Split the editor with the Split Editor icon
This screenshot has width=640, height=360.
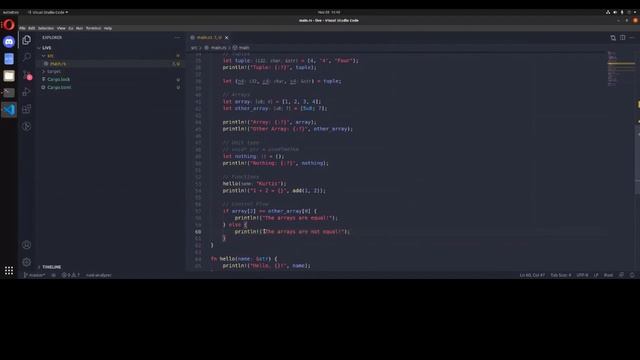coord(622,38)
